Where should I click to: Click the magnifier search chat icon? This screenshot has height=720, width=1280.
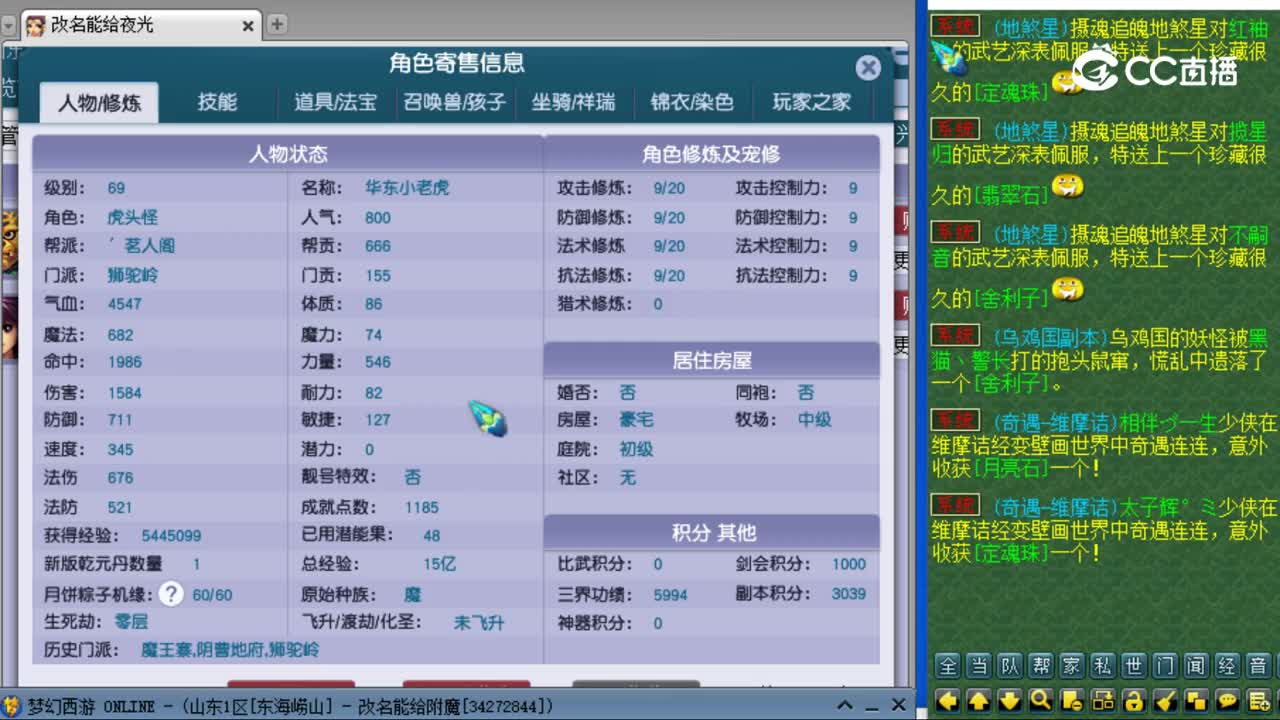[x=1041, y=699]
